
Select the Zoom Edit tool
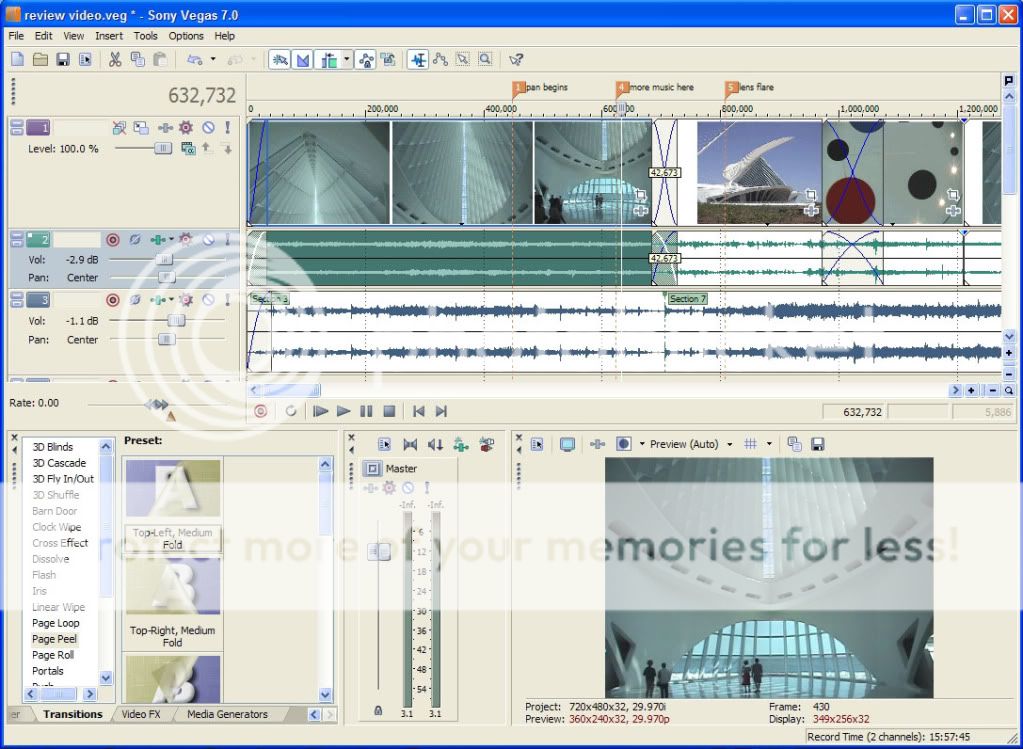(x=485, y=58)
